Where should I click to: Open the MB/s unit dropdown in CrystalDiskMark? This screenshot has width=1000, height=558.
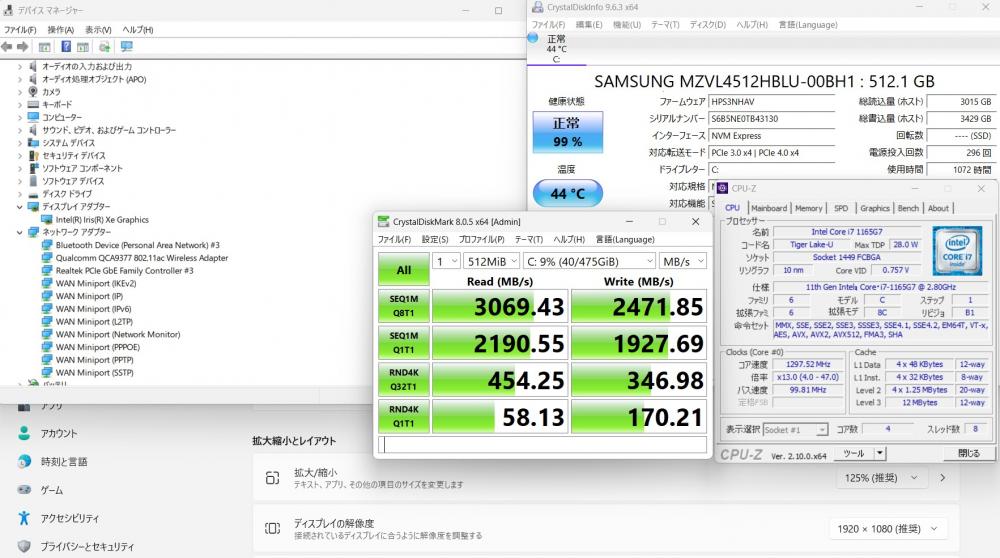tap(682, 261)
